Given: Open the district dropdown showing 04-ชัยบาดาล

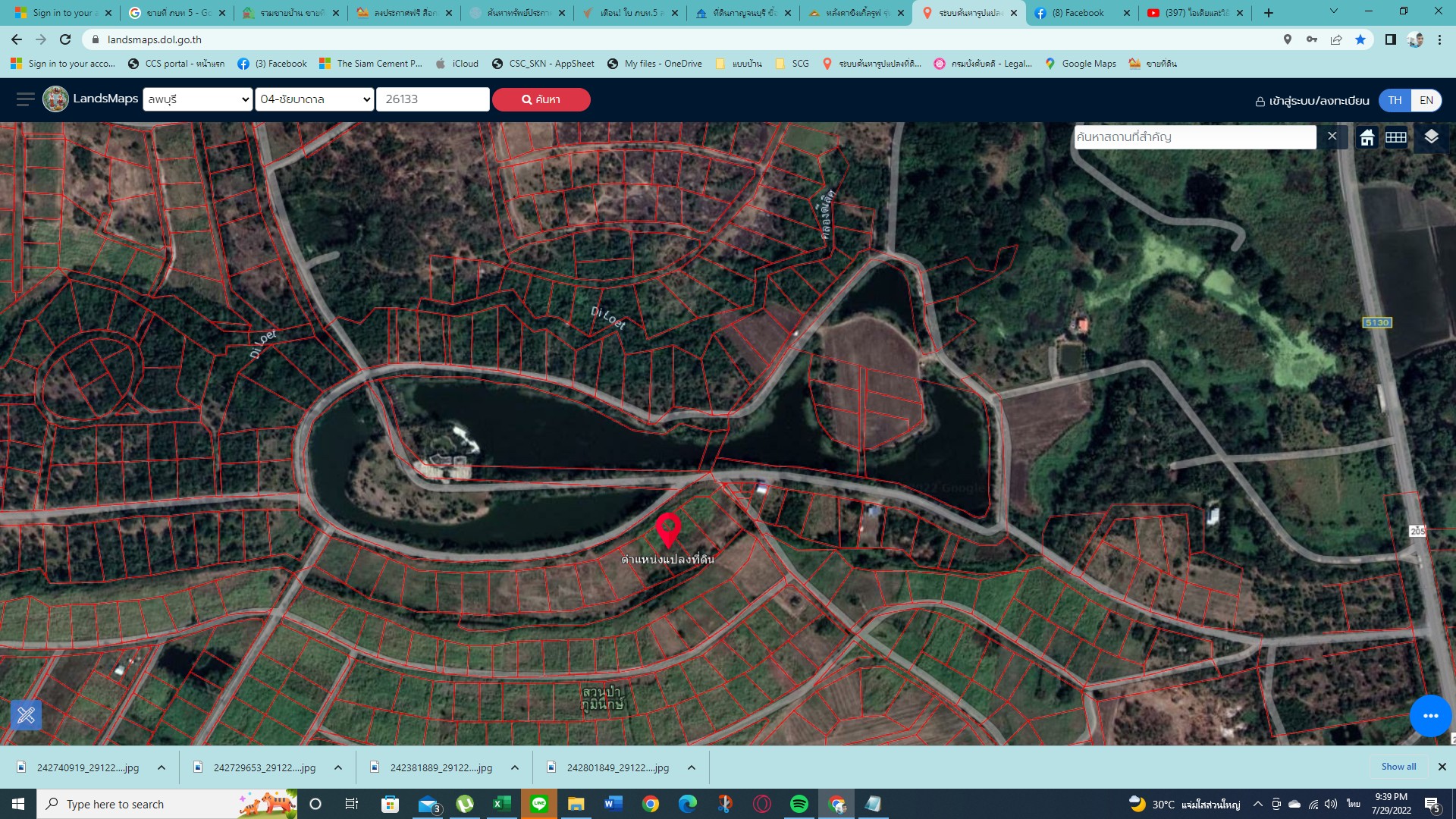Looking at the screenshot, I should pos(315,99).
